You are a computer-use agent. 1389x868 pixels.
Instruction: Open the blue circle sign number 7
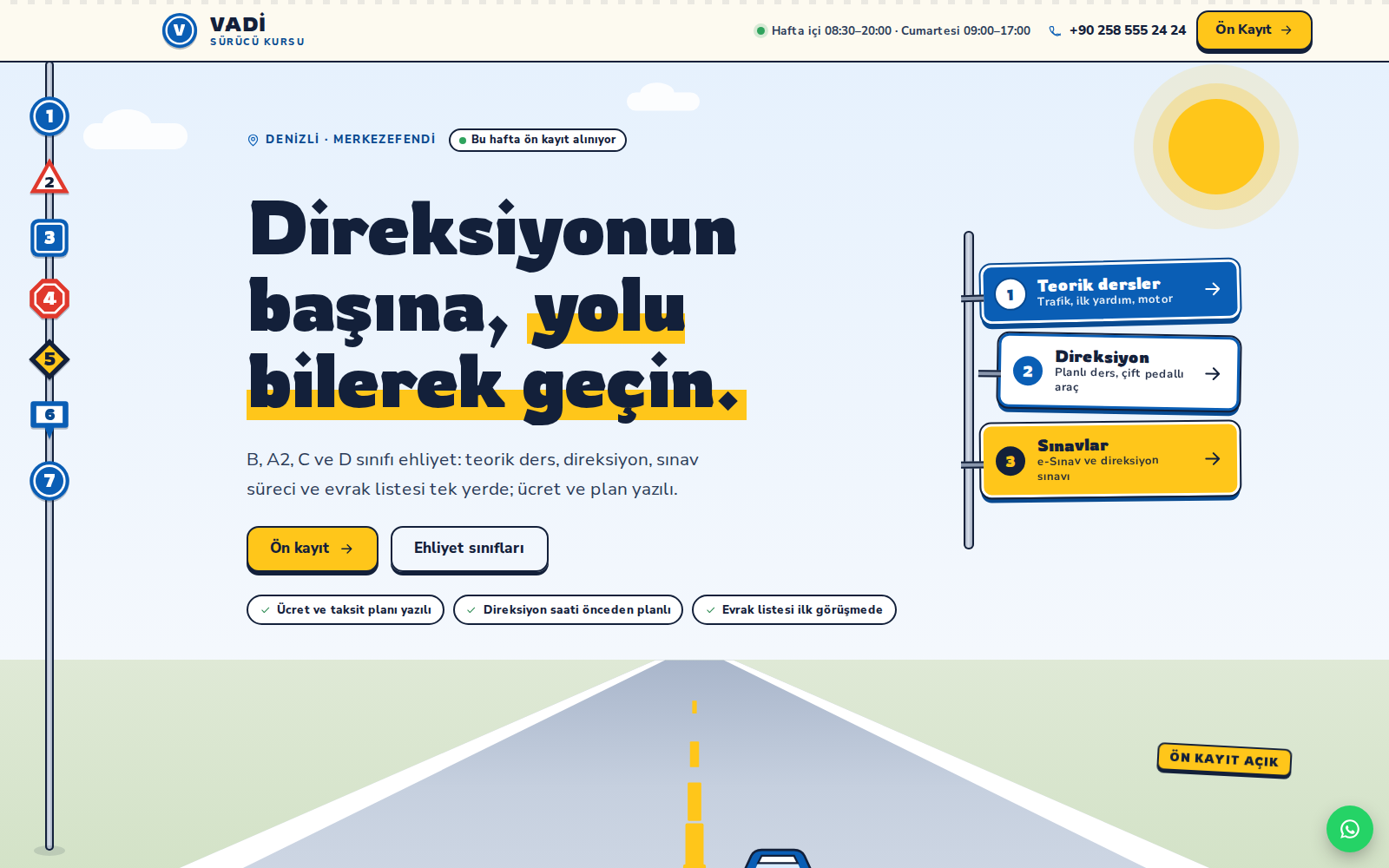coord(49,481)
